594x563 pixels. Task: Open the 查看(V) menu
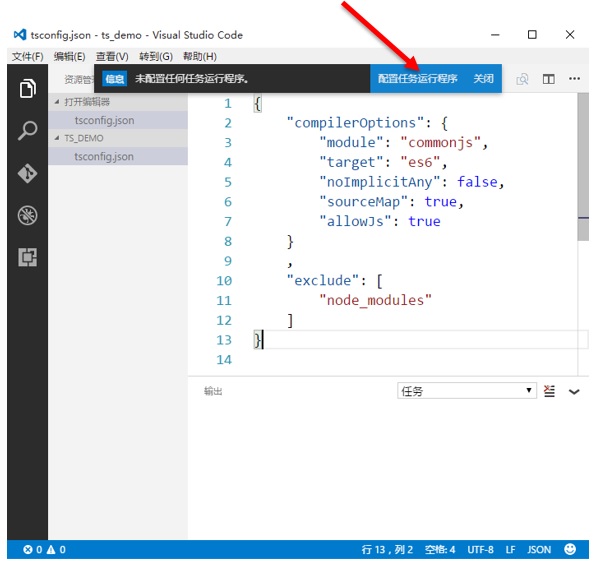click(112, 56)
